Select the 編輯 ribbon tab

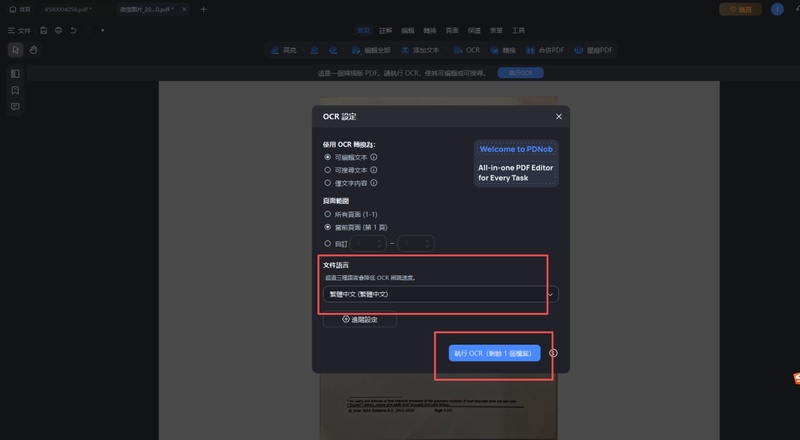coord(408,31)
